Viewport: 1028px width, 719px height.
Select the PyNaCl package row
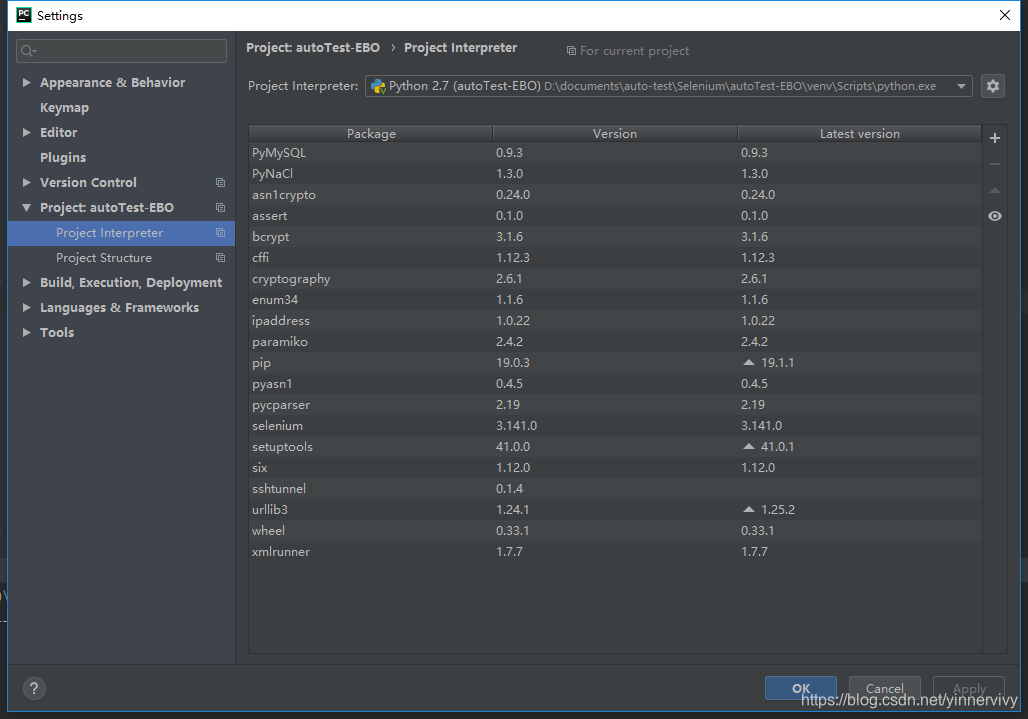(615, 174)
